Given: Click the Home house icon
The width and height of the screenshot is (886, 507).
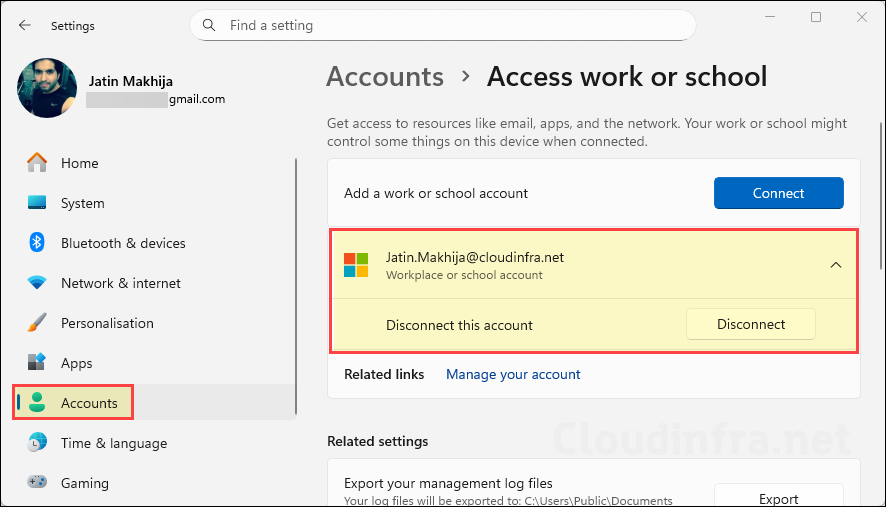Looking at the screenshot, I should tap(37, 163).
